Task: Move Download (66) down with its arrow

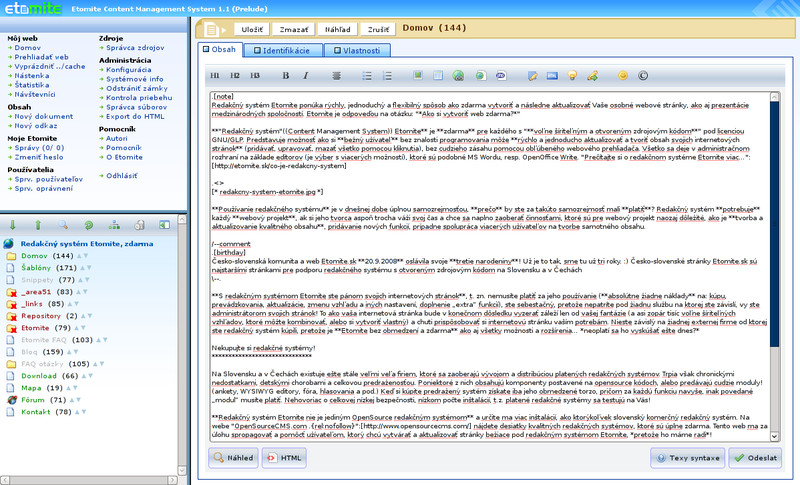Action: 90,376
